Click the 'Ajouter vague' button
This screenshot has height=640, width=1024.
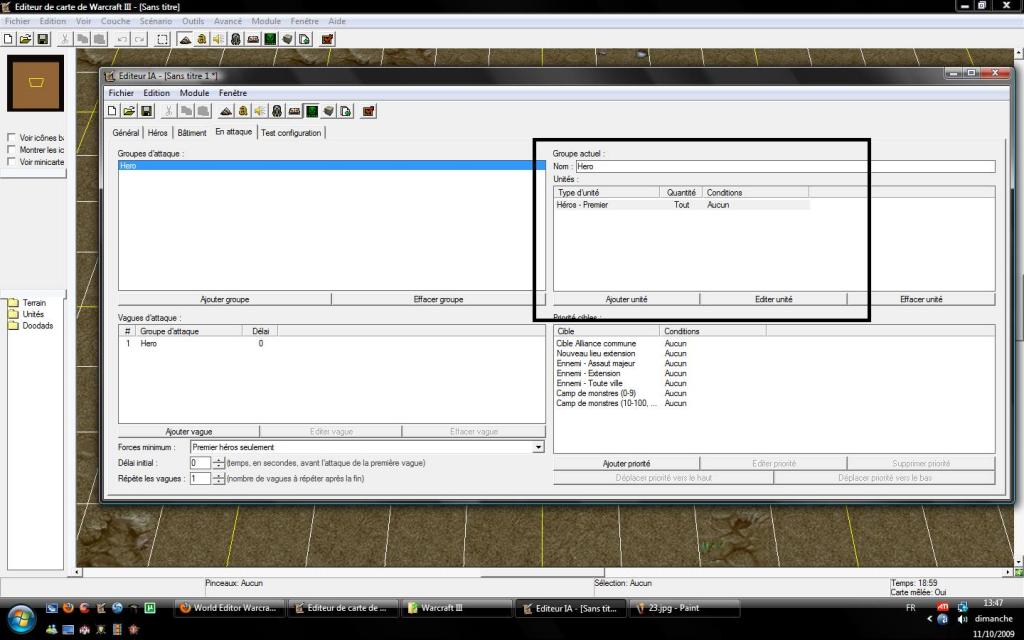click(x=189, y=432)
